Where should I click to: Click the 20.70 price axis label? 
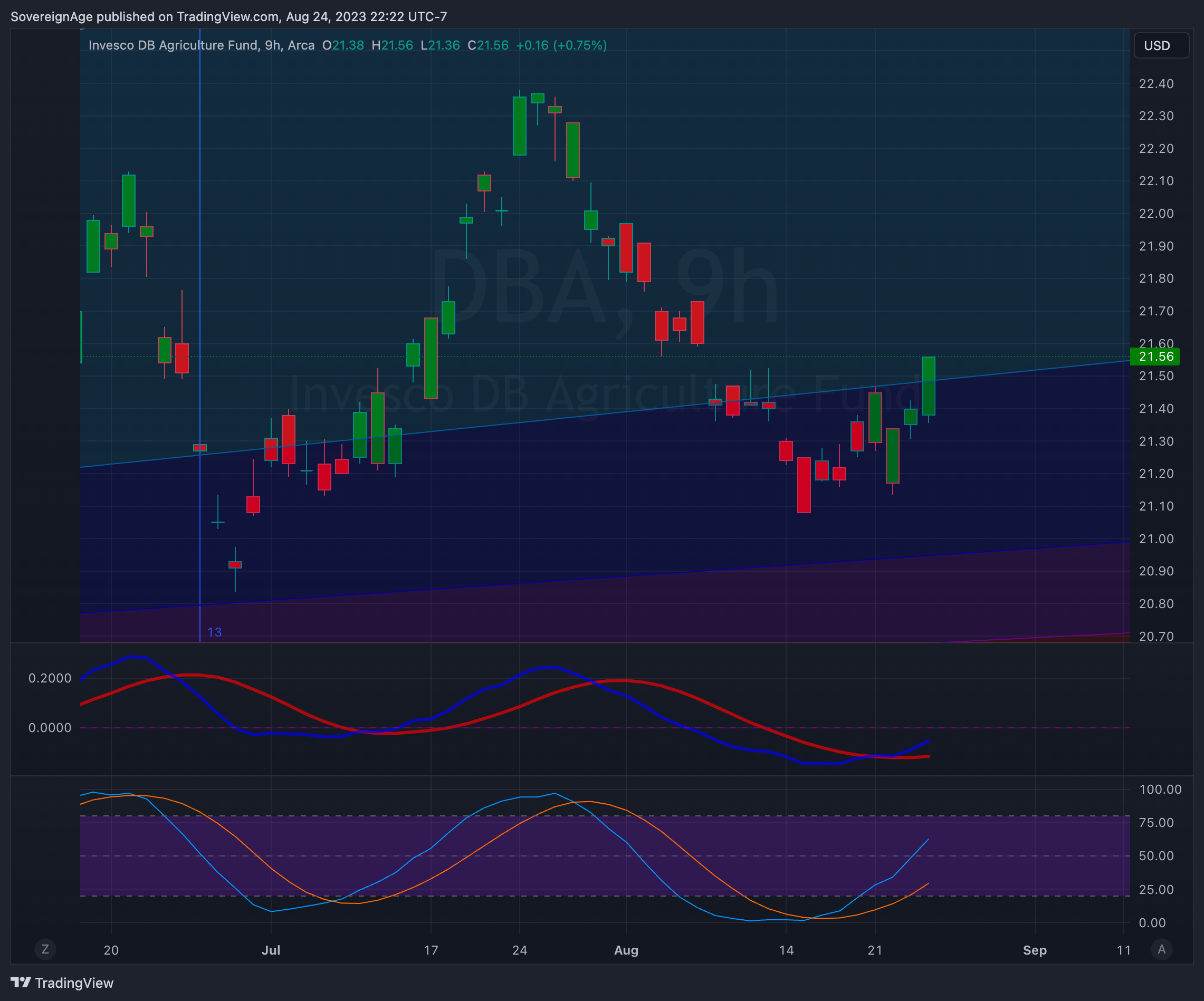pyautogui.click(x=1156, y=636)
